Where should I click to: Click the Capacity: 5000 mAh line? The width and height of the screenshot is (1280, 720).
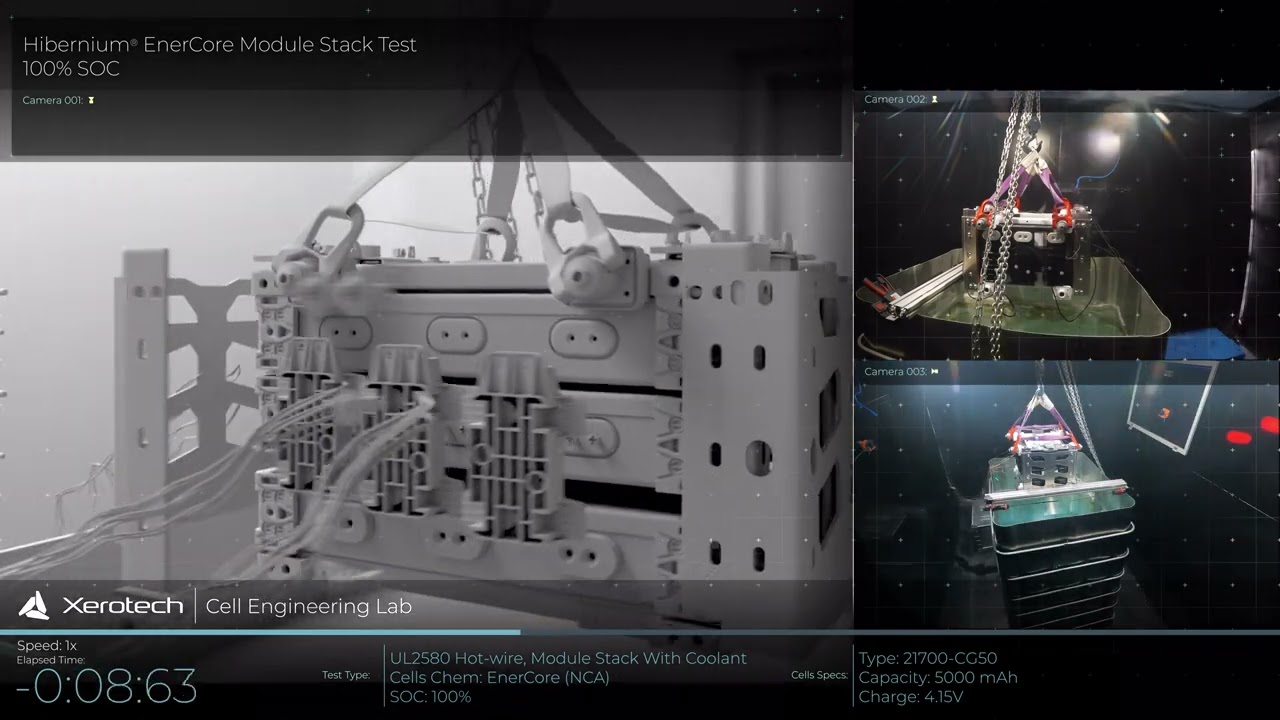pyautogui.click(x=938, y=677)
